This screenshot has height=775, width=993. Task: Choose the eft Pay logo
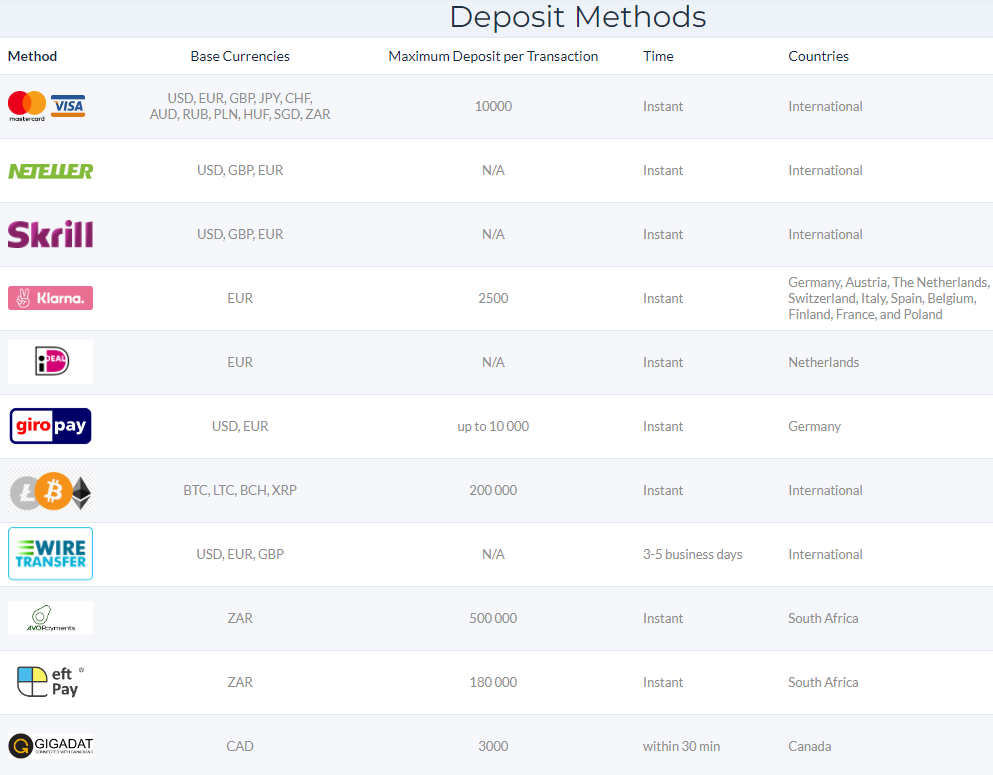51,682
